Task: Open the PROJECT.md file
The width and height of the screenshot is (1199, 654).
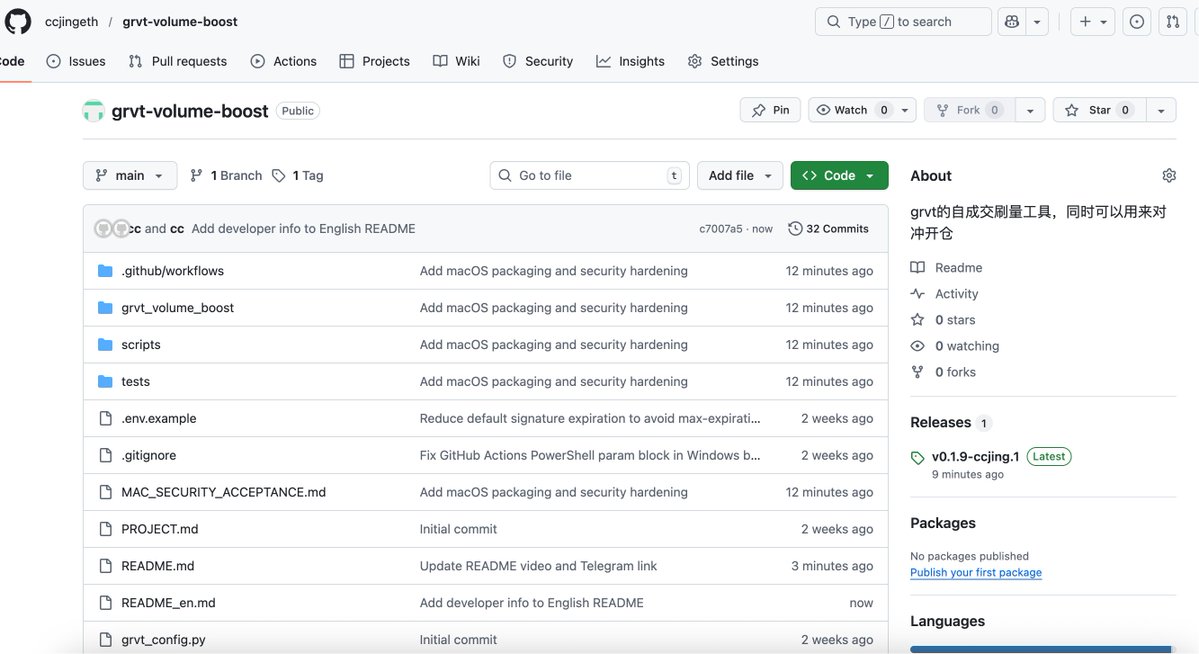Action: [x=160, y=529]
